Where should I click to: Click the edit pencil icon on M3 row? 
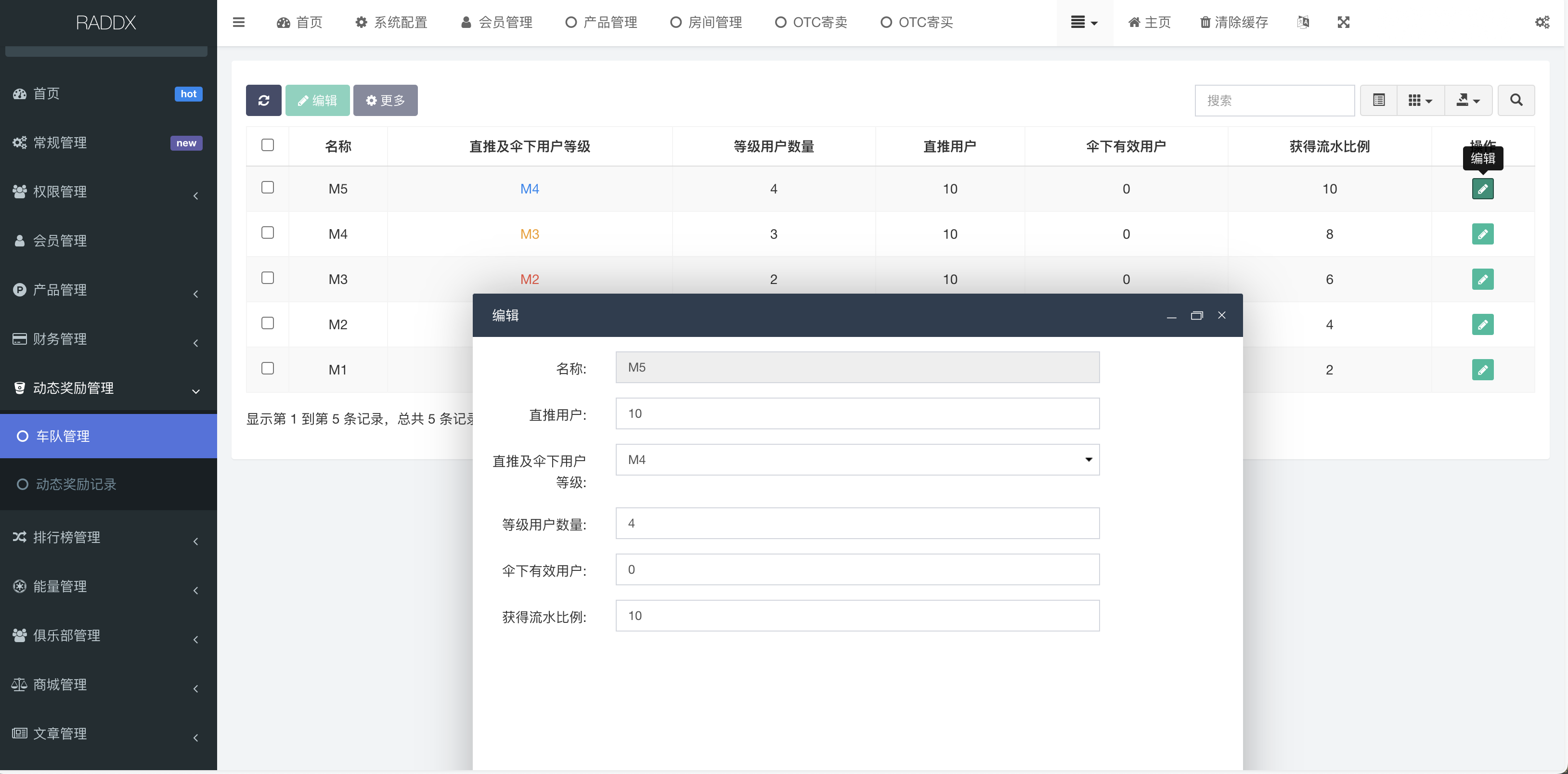point(1483,279)
